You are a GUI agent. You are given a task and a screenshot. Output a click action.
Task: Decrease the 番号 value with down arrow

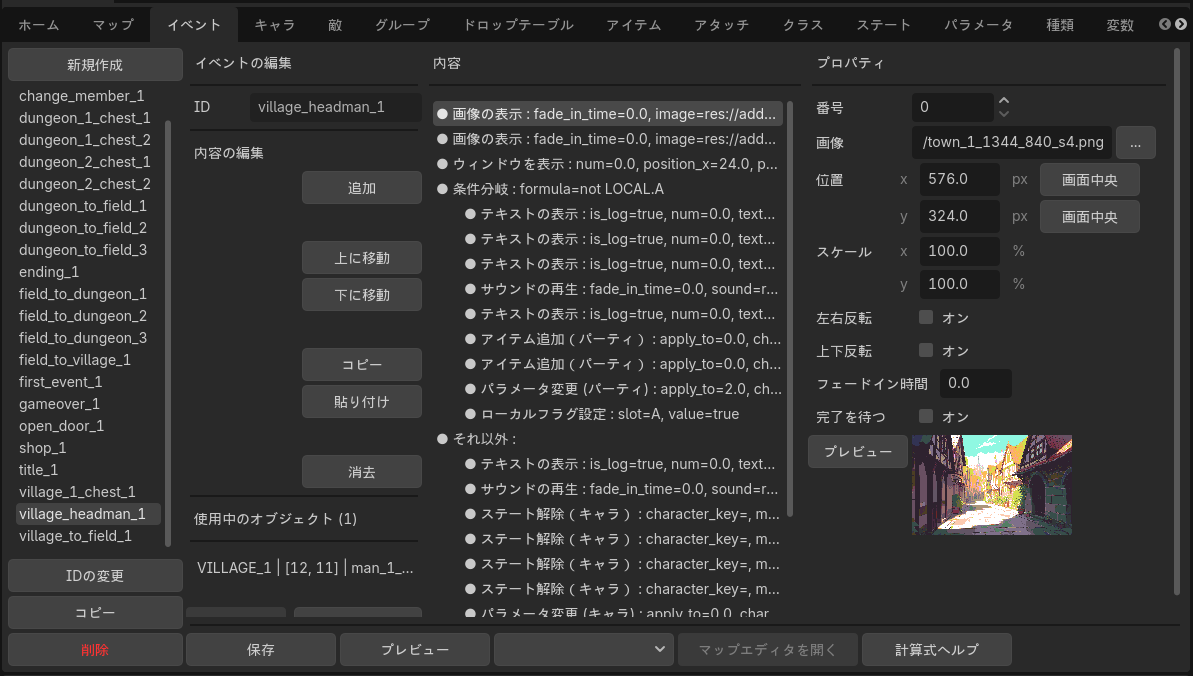point(1004,113)
